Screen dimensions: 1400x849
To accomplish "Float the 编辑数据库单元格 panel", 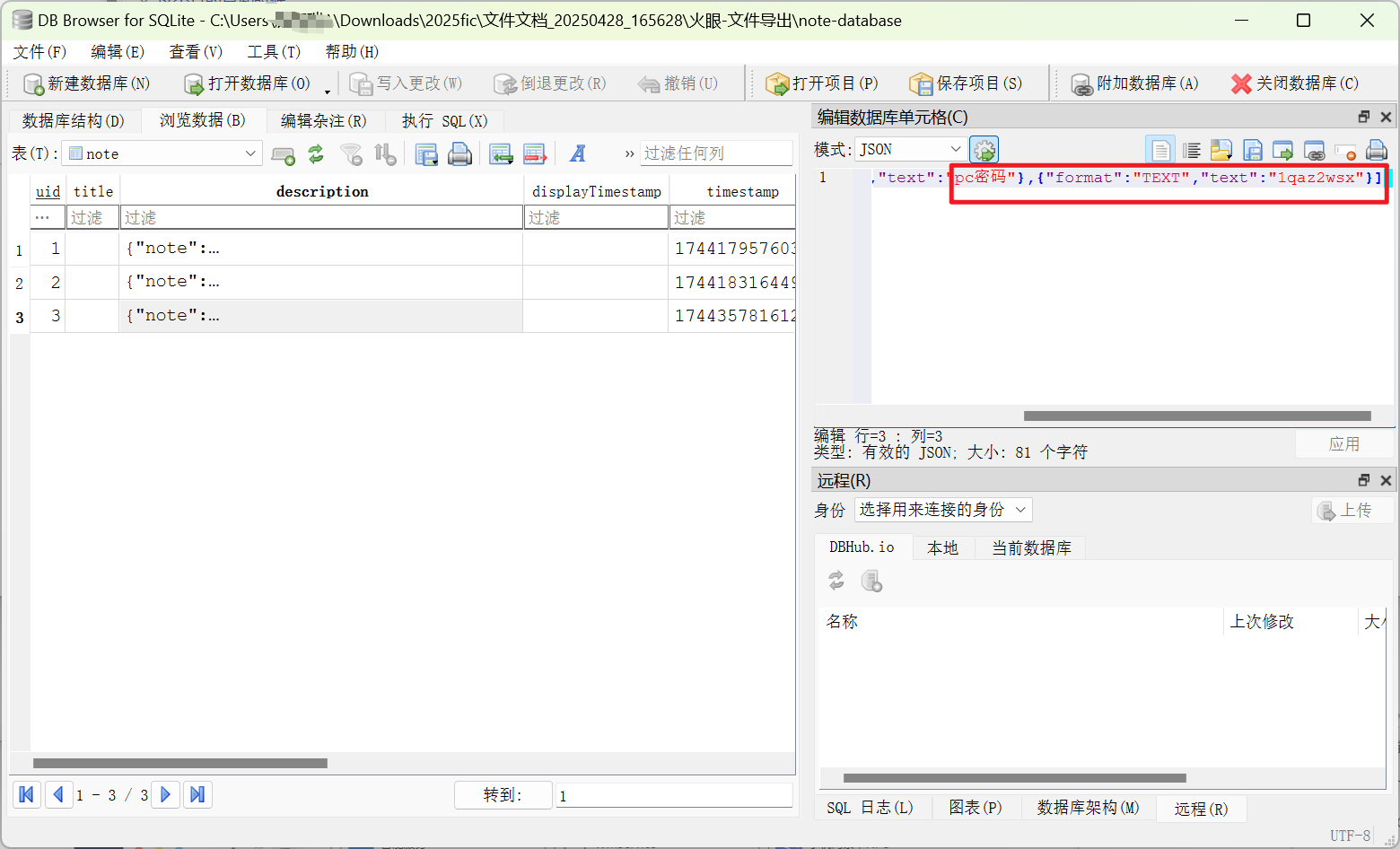I will [1364, 117].
